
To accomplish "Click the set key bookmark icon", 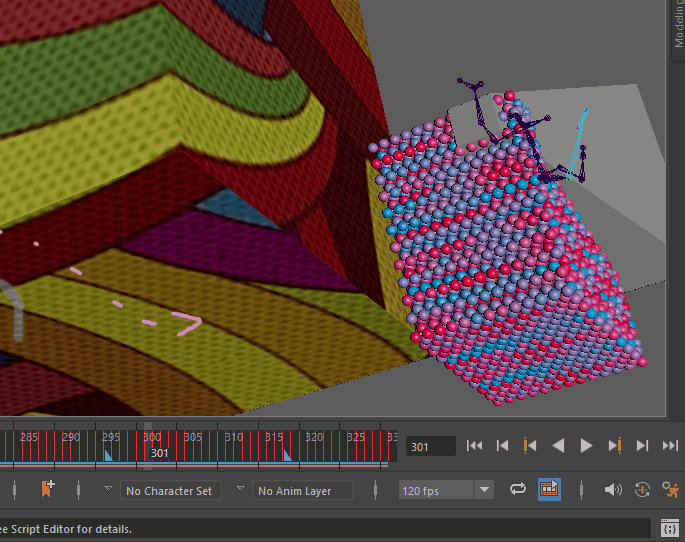I will (47, 490).
